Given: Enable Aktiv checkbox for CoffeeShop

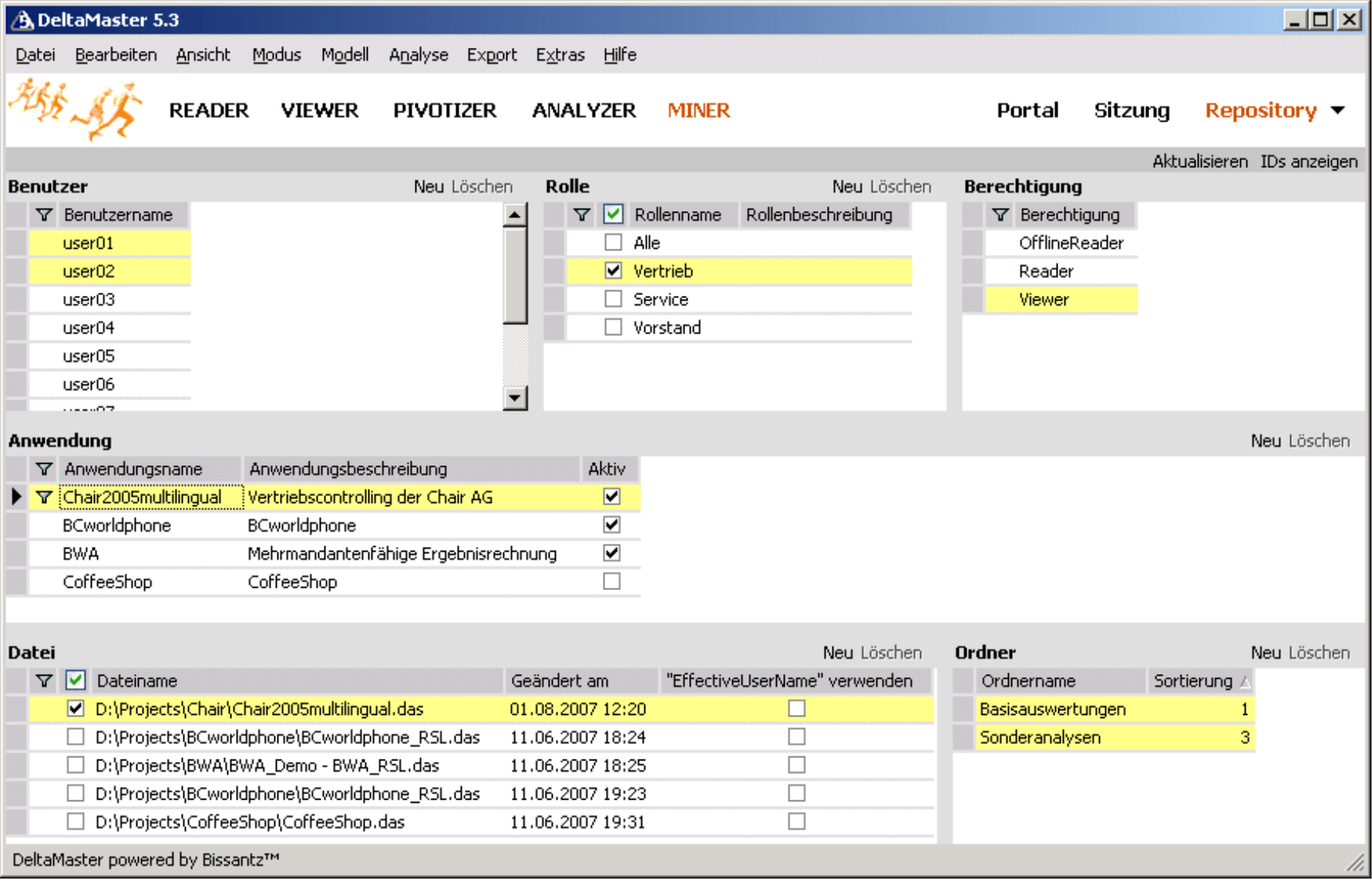Looking at the screenshot, I should (x=612, y=582).
